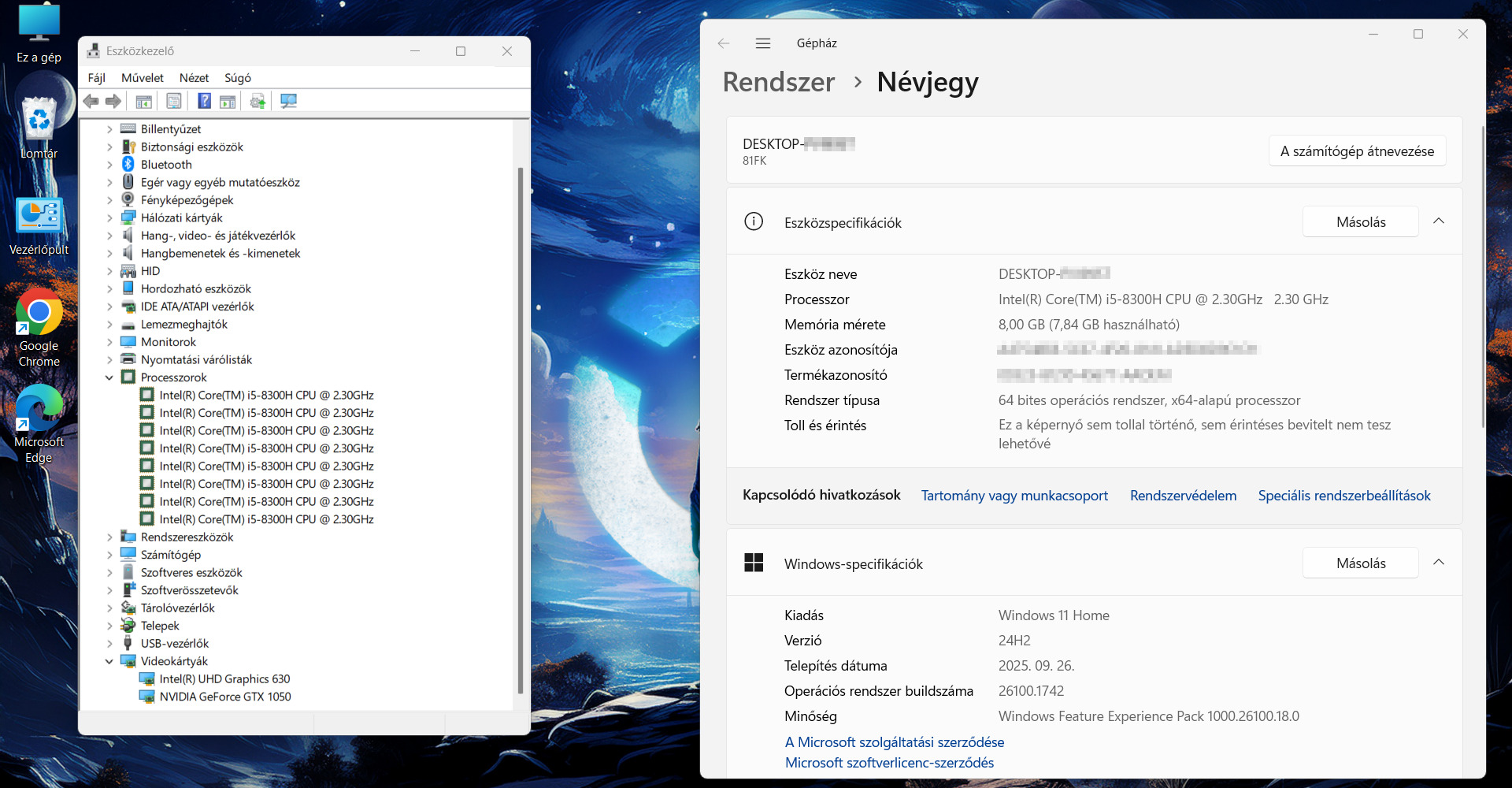Collapse the Windows-specifikációk section chevron
The image size is (1512, 788).
tap(1439, 563)
